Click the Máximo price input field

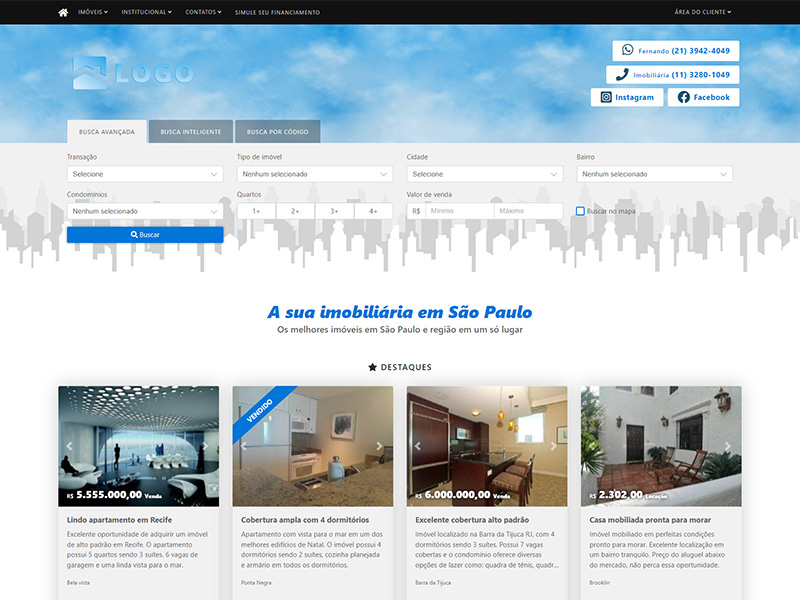tap(528, 211)
